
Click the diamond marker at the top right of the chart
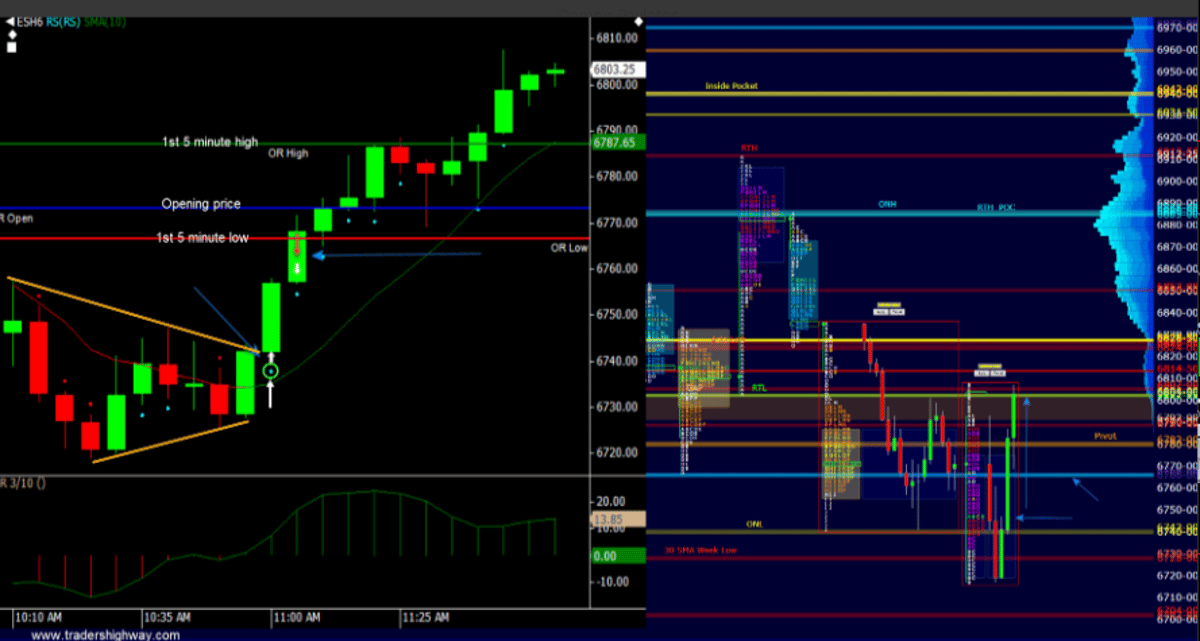click(x=639, y=21)
